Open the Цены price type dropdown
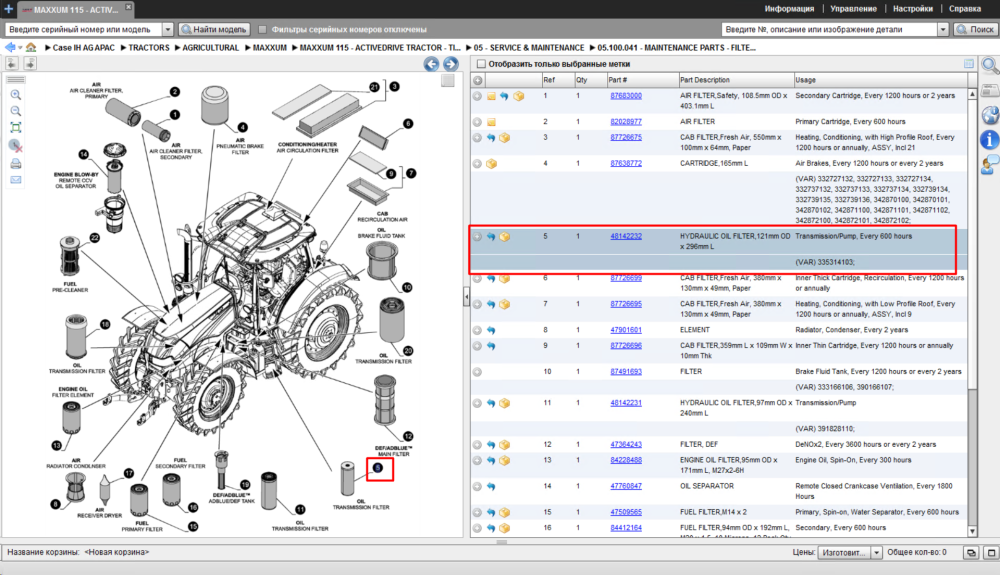This screenshot has height=575, width=1000. [876, 553]
